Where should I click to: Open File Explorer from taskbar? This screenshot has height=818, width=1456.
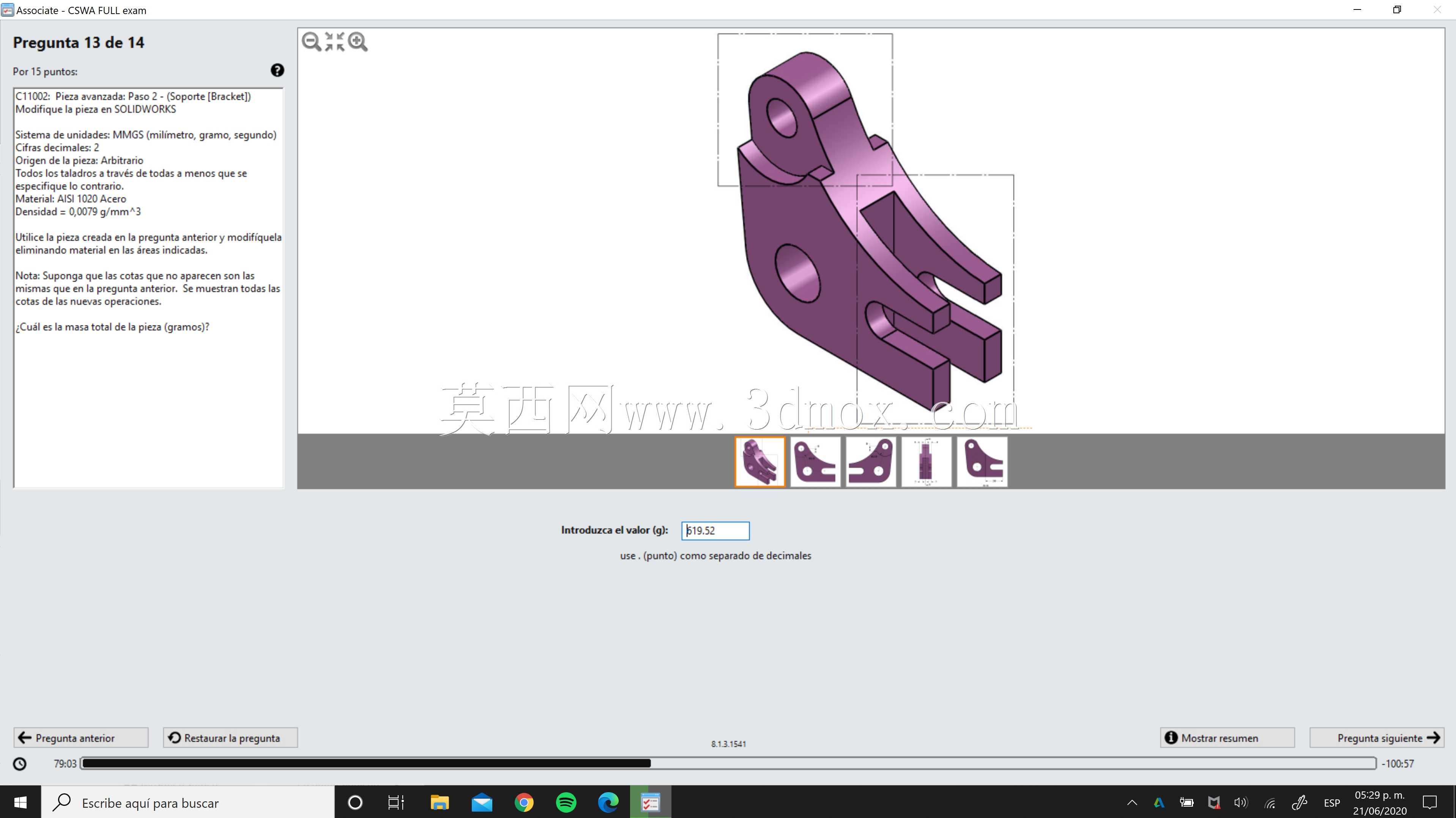(x=439, y=802)
